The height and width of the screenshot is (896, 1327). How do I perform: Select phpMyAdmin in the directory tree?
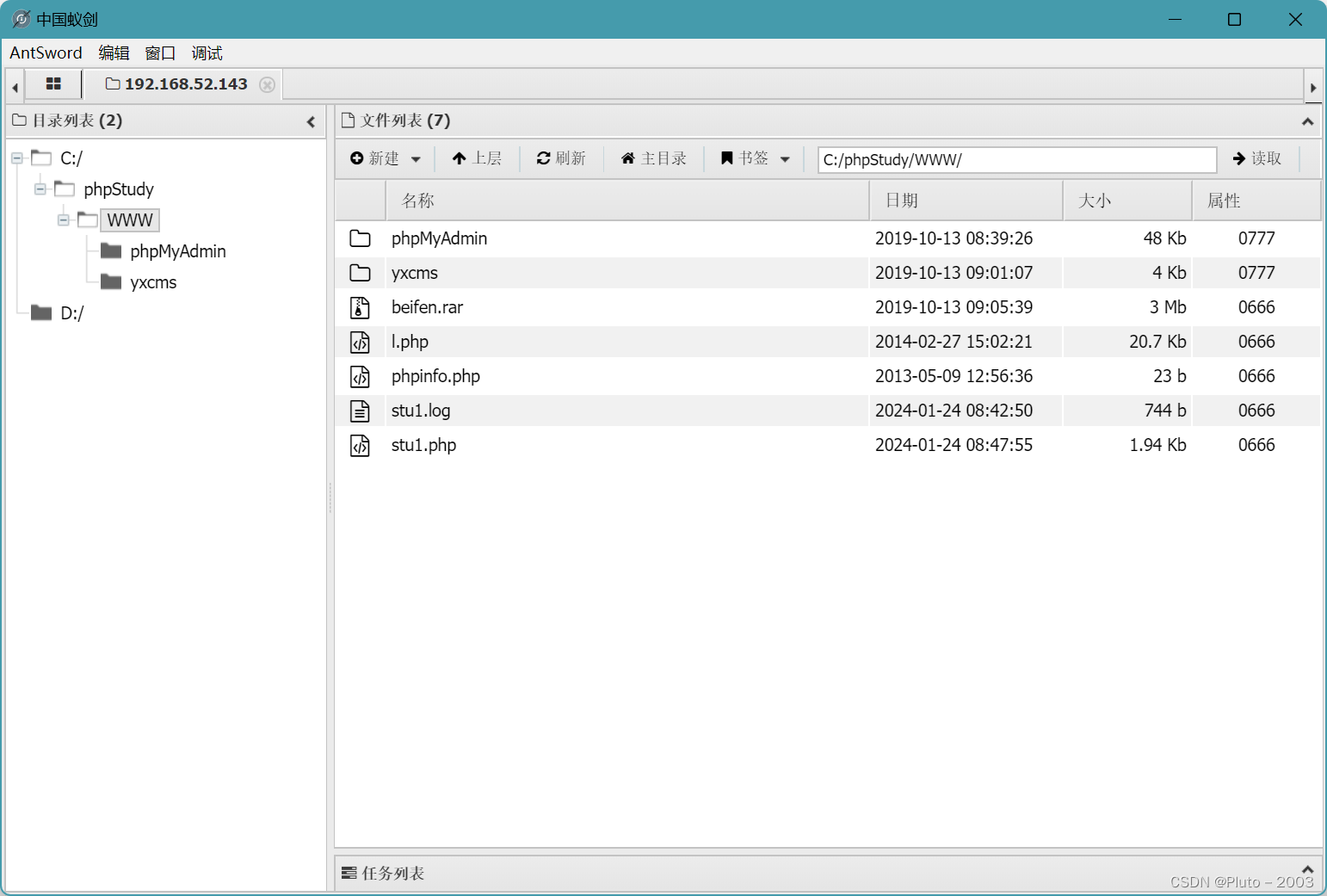click(x=178, y=251)
